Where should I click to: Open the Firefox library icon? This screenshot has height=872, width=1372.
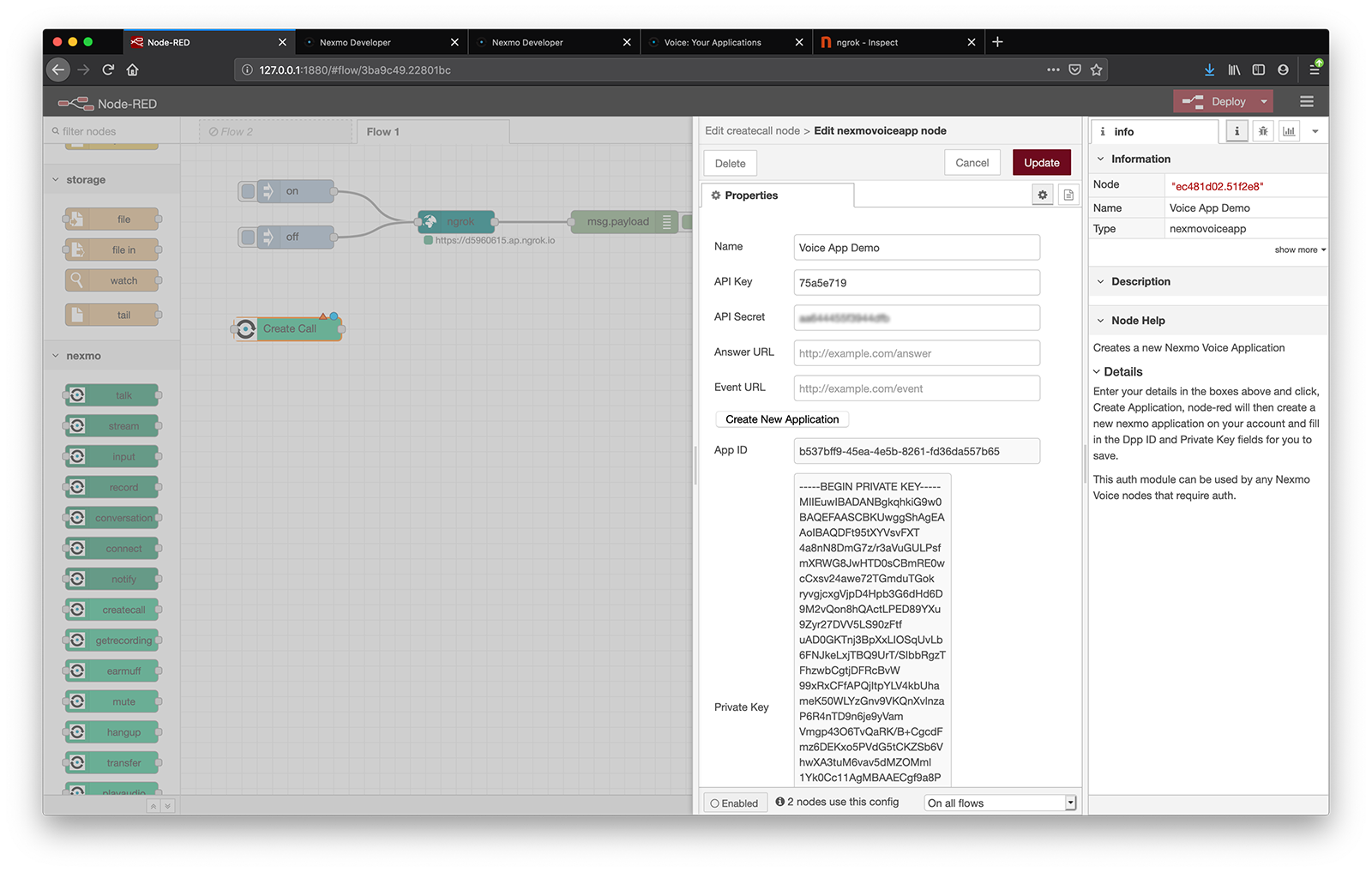click(x=1234, y=69)
